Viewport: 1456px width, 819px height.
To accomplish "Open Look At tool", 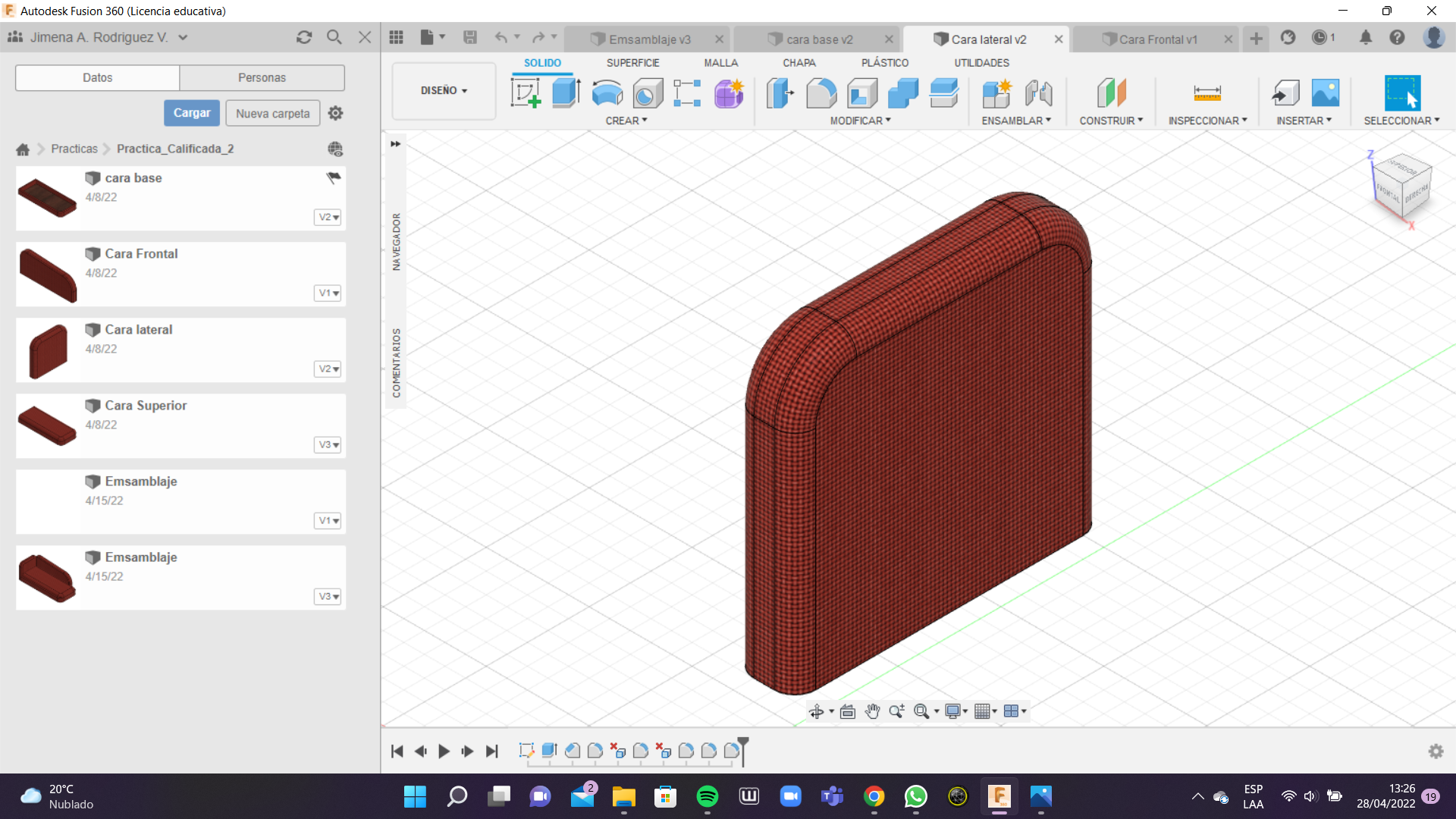I will click(x=848, y=711).
